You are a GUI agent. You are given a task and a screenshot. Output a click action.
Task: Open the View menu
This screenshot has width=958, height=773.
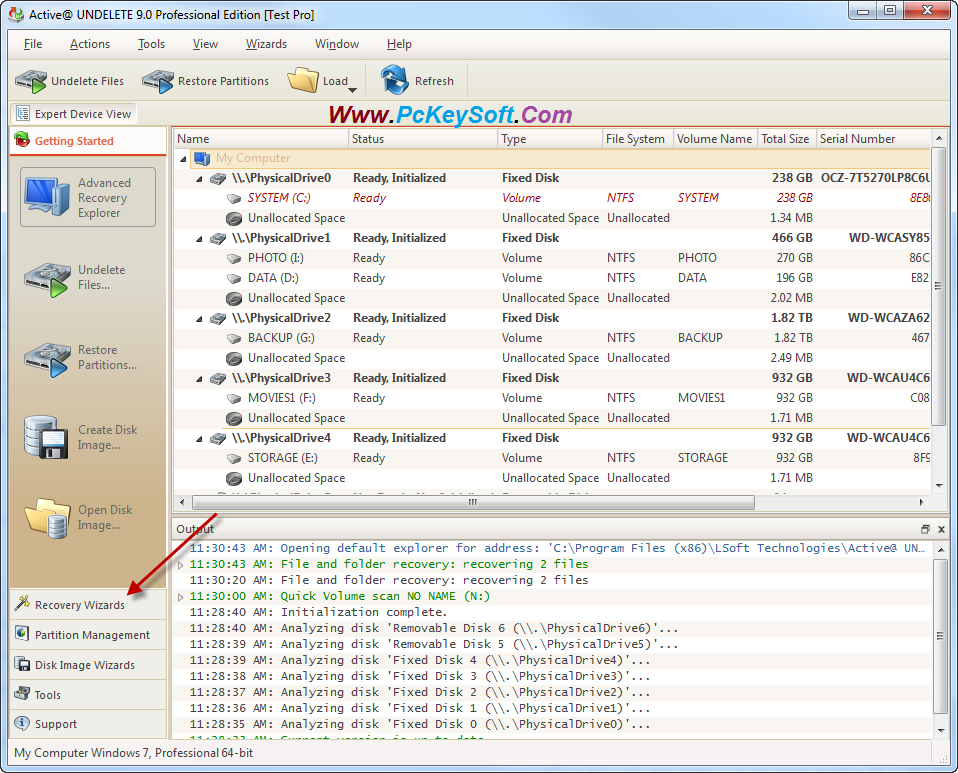pos(205,44)
